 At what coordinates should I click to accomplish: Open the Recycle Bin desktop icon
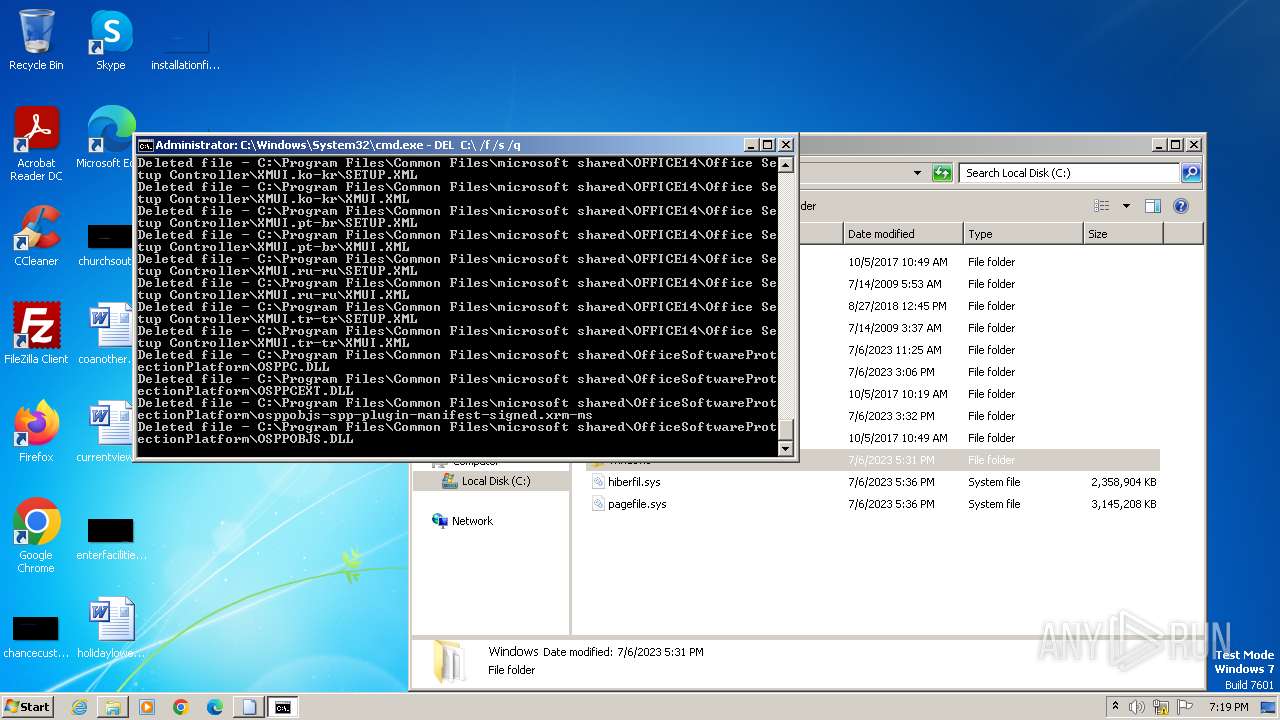(36, 40)
